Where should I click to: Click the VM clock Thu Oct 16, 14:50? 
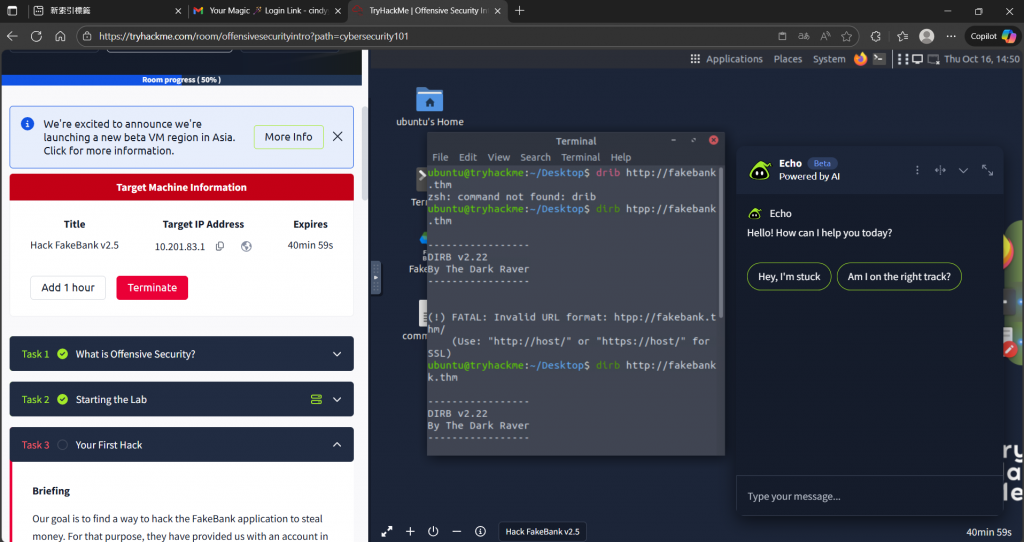coord(982,59)
